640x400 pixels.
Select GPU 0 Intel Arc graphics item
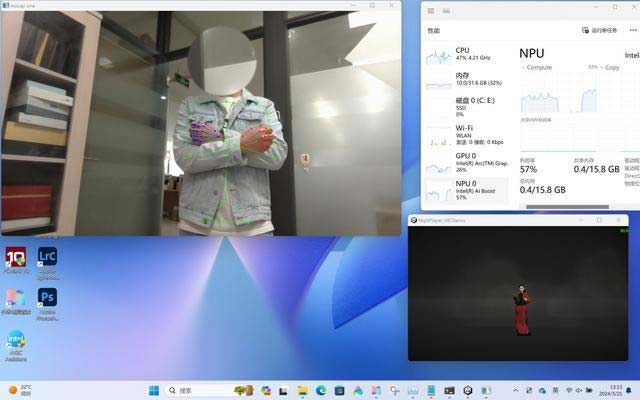point(466,162)
